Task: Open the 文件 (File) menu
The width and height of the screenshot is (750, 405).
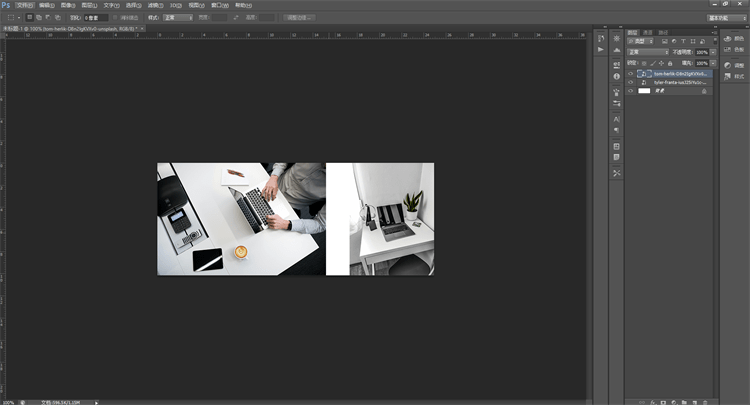Action: (x=24, y=5)
